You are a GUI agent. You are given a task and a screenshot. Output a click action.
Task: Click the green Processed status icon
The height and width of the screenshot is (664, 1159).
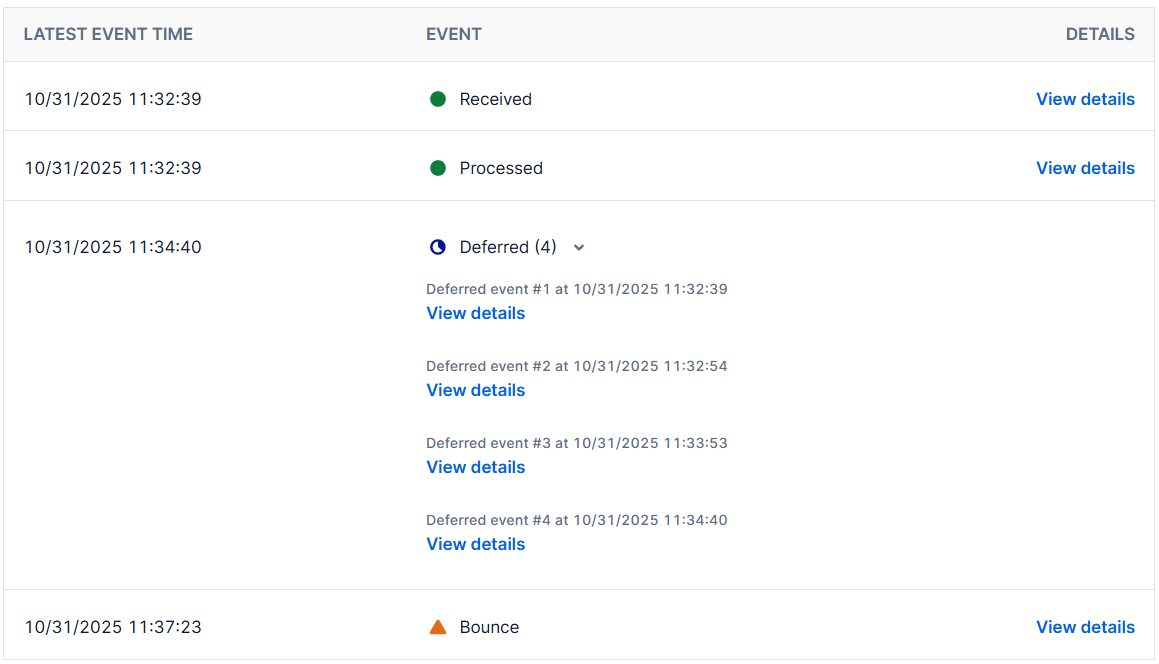click(437, 168)
